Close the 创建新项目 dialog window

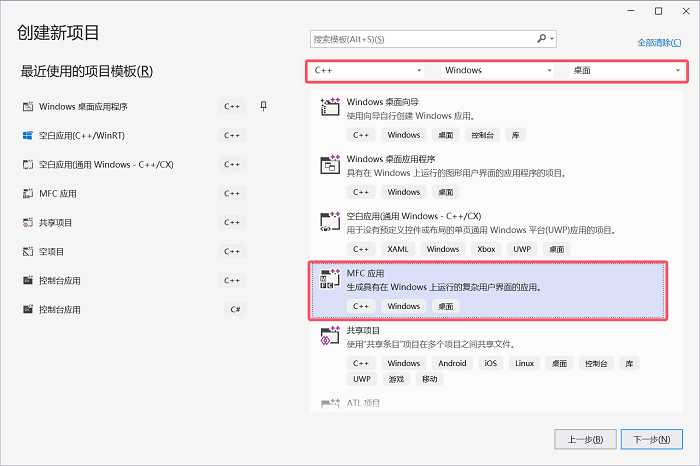686,11
